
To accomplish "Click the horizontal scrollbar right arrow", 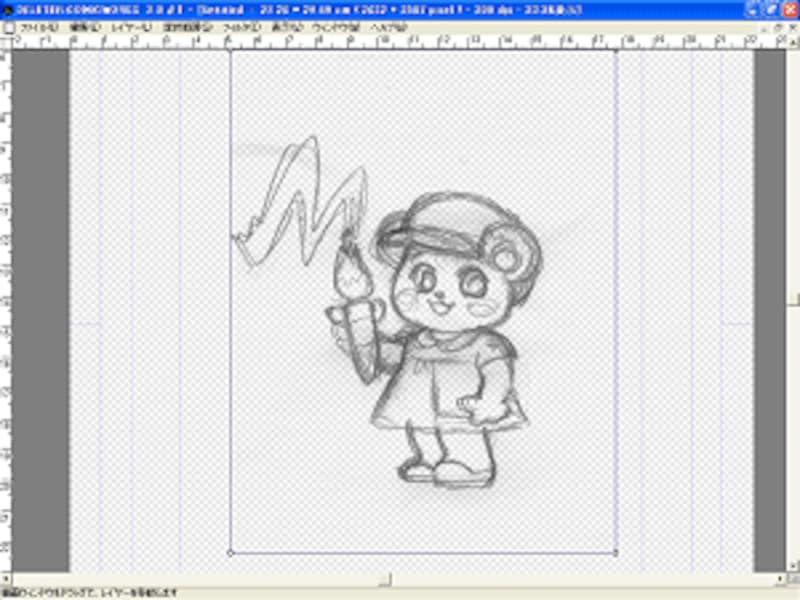I will pyautogui.click(x=781, y=579).
